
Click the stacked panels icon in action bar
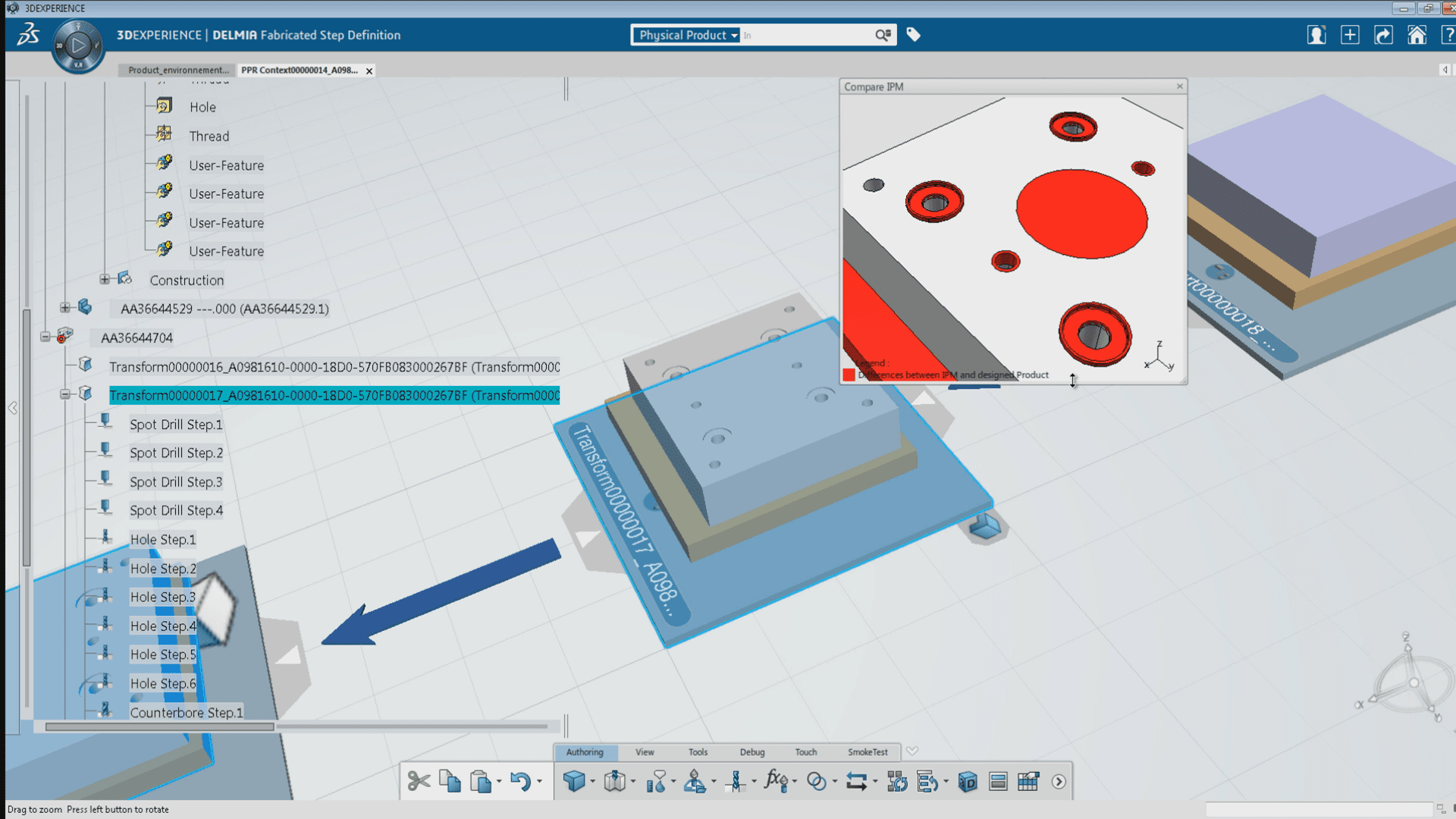tap(998, 781)
